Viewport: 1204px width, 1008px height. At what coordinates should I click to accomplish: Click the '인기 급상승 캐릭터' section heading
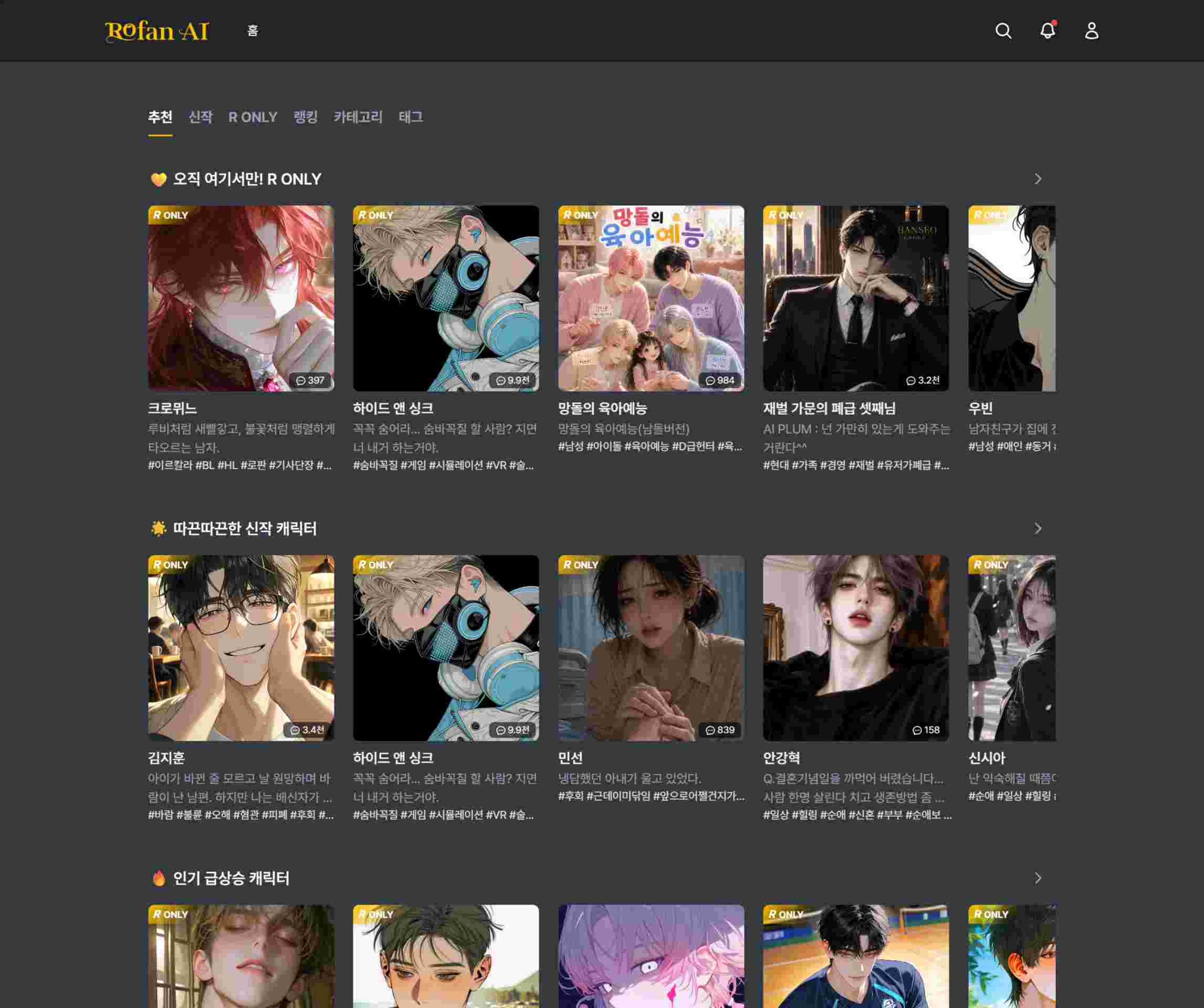tap(231, 878)
